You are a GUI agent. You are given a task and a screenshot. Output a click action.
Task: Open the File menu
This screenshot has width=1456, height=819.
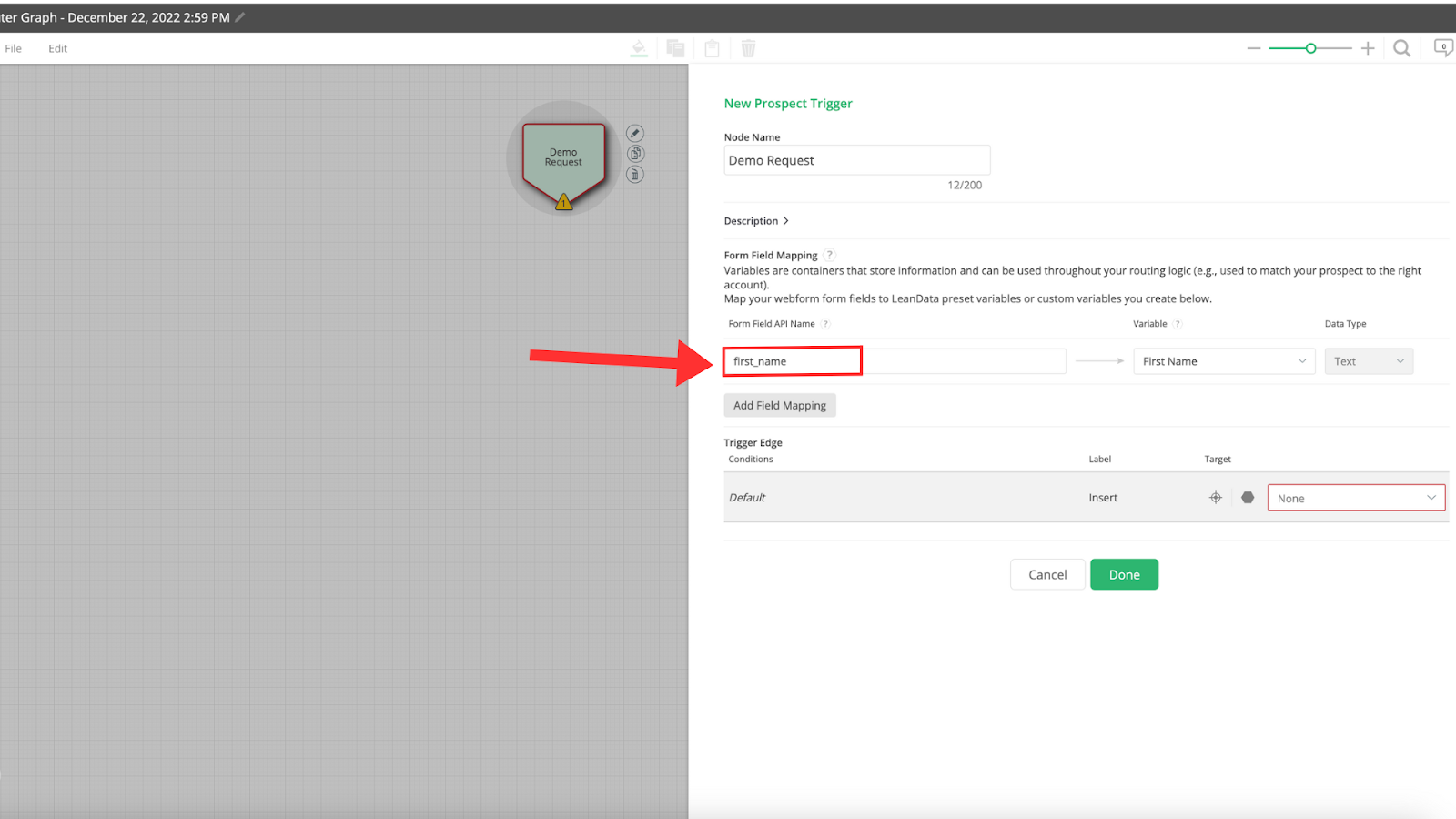click(x=14, y=49)
